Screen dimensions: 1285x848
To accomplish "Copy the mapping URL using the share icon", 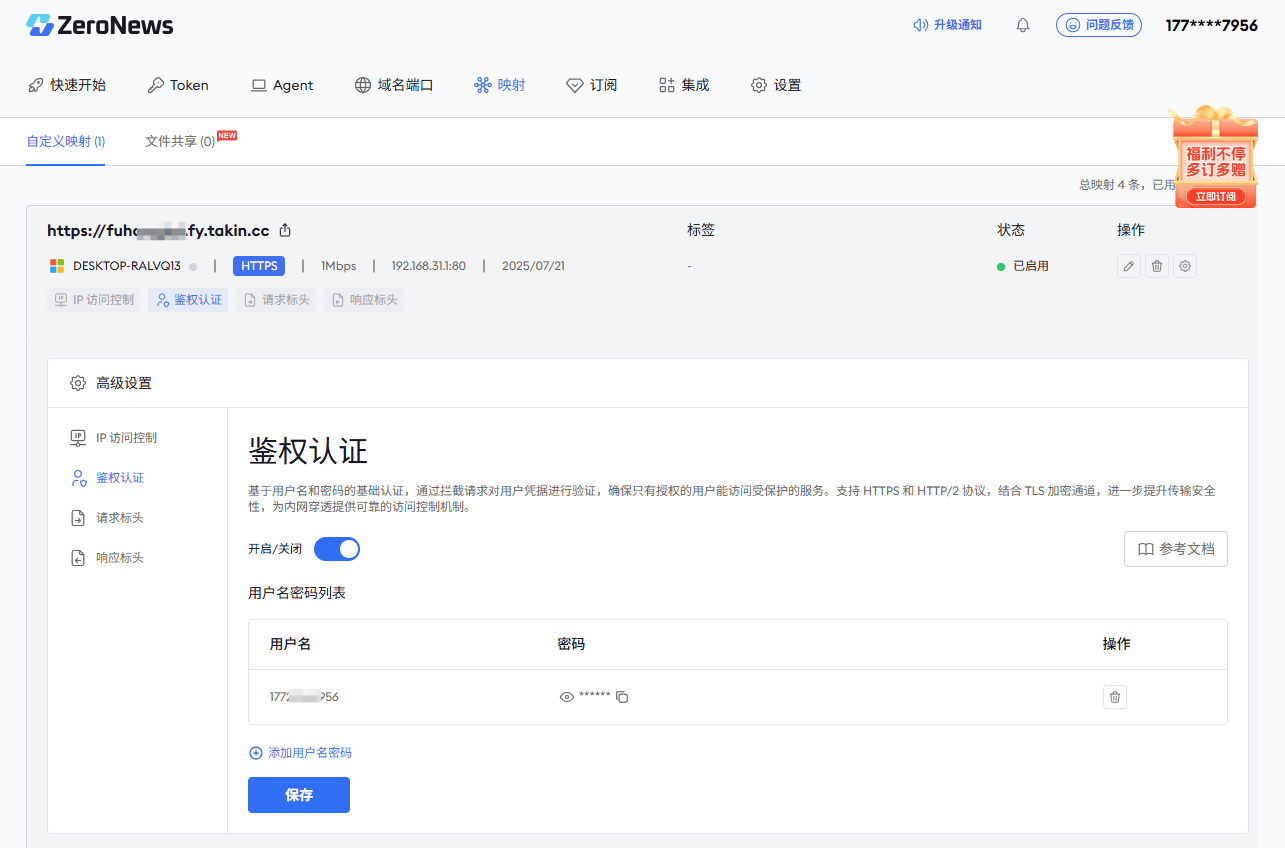I will point(284,229).
